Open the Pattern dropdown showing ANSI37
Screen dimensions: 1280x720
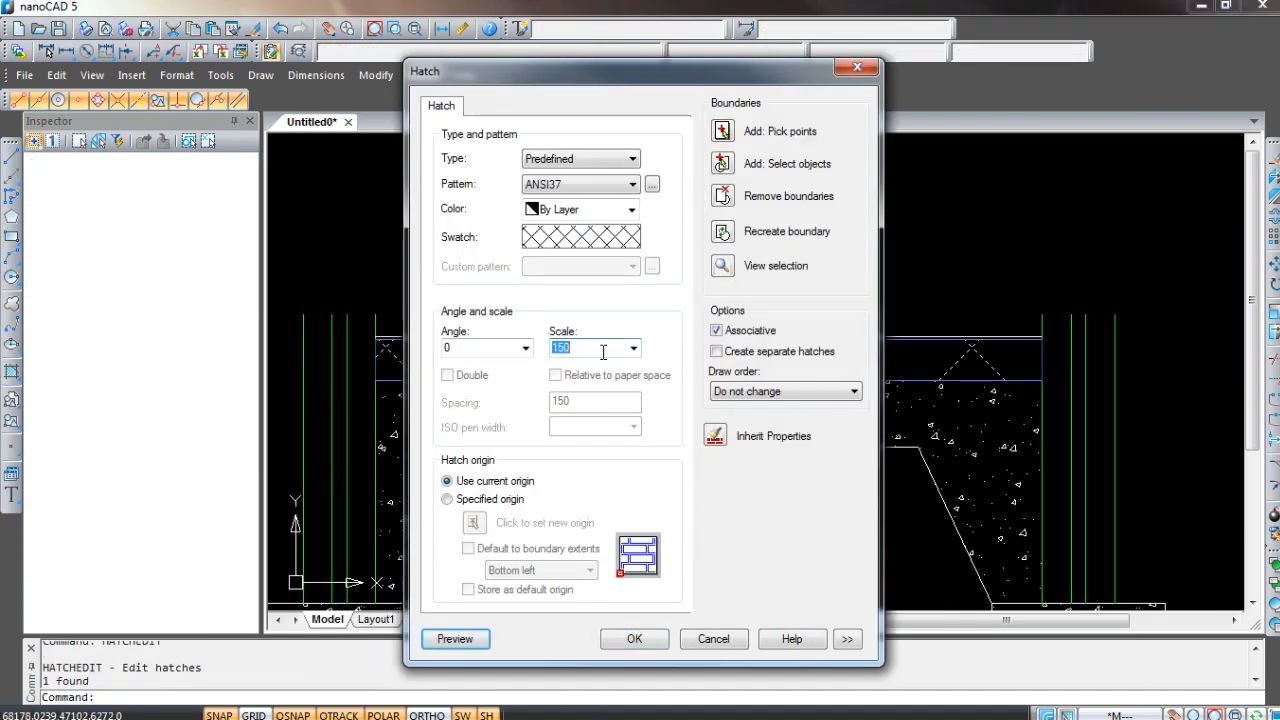coord(581,184)
